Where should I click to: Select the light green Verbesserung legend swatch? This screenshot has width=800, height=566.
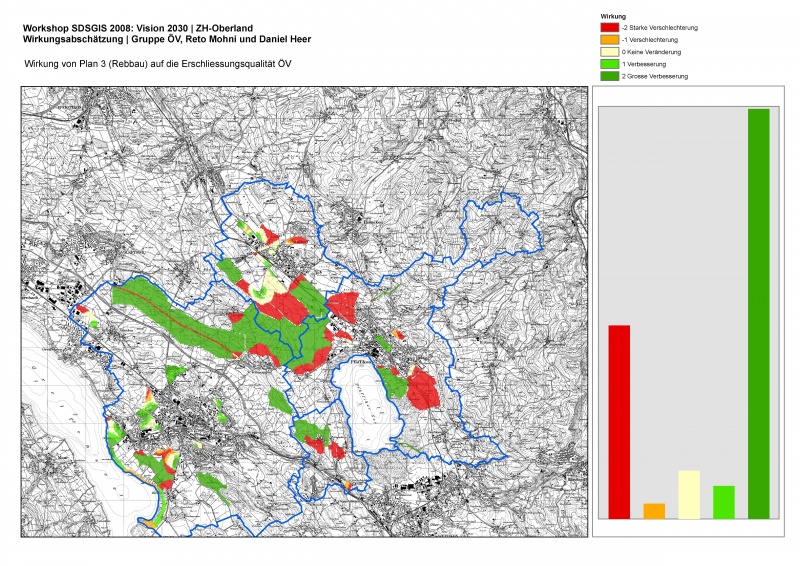pyautogui.click(x=609, y=64)
